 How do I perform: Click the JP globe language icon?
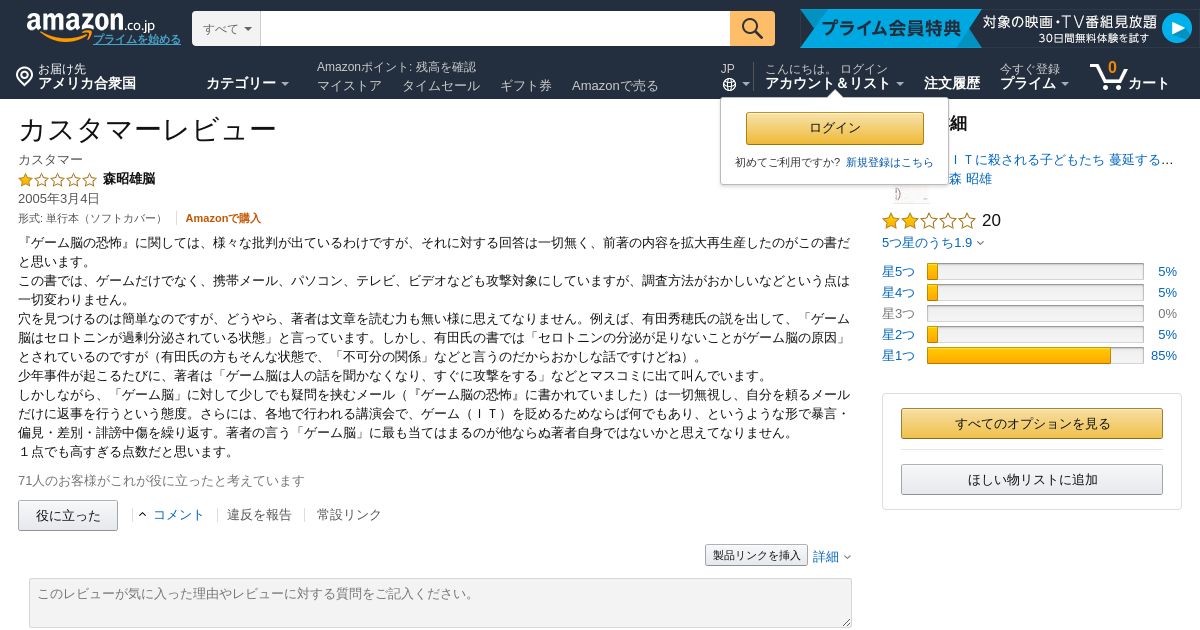coord(729,84)
